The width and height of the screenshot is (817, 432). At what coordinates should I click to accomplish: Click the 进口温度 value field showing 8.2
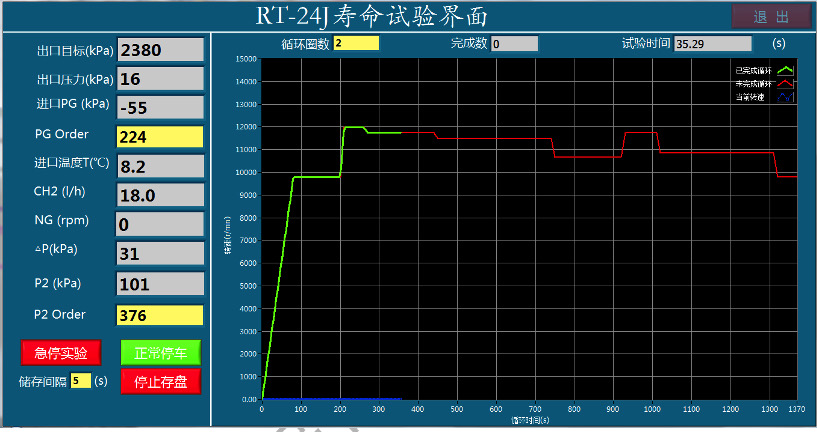(x=160, y=166)
